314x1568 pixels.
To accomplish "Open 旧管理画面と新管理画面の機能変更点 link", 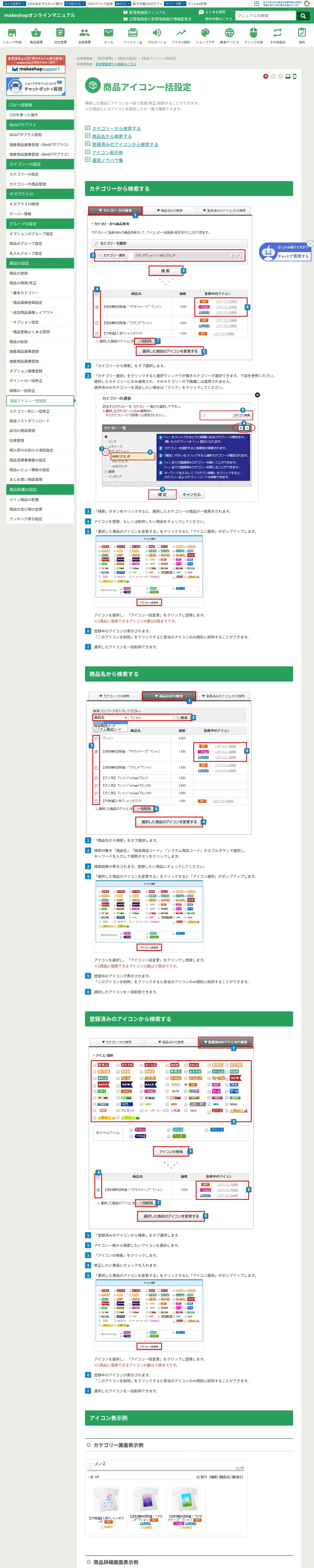I will point(157,19).
